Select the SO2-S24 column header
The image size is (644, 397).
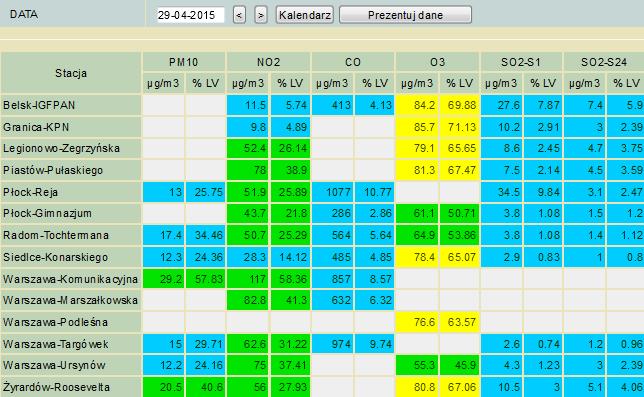coord(604,62)
